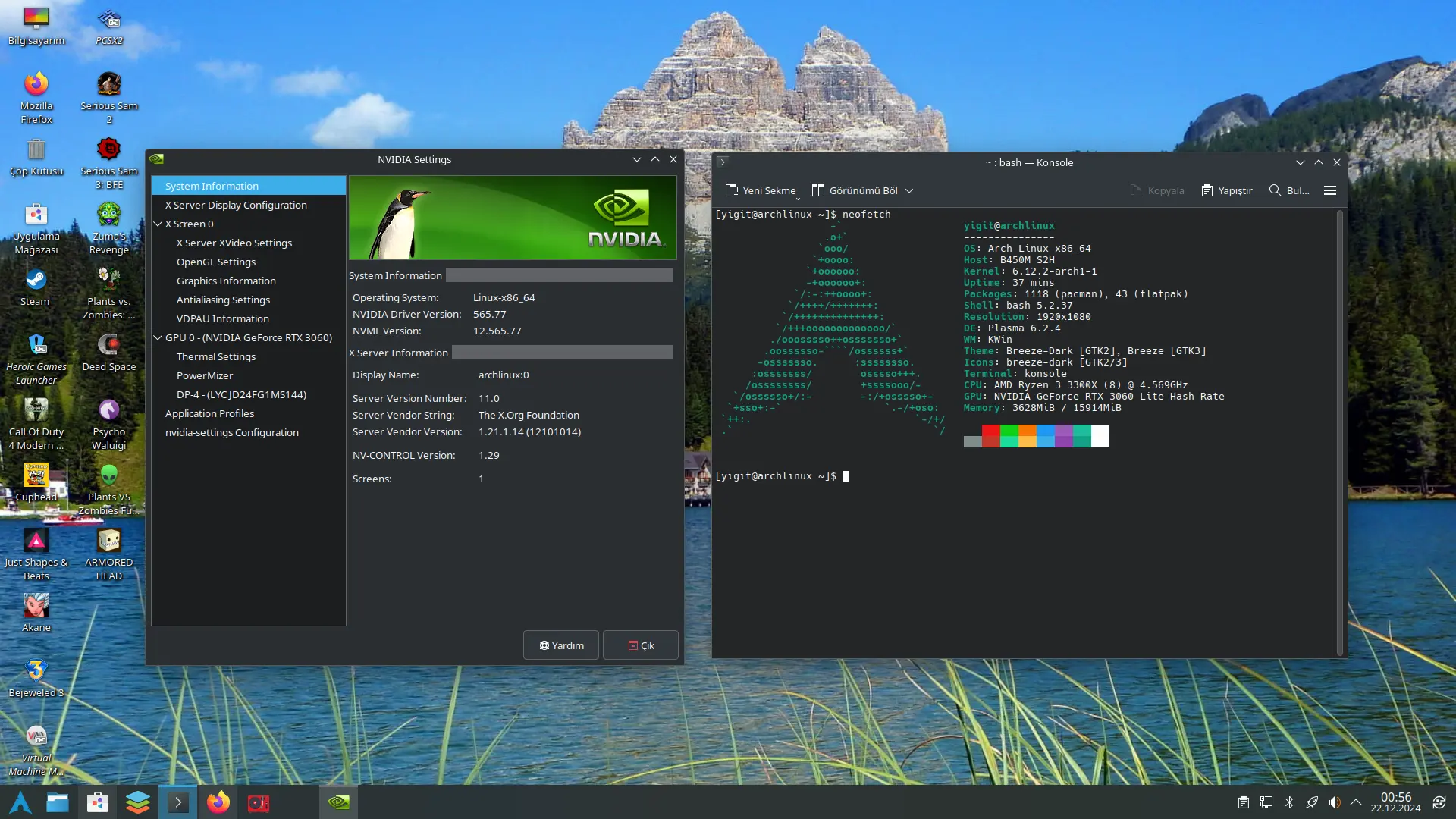Image resolution: width=1456 pixels, height=819 pixels.
Task: Open the PCSX2 desktop icon
Action: click(109, 26)
